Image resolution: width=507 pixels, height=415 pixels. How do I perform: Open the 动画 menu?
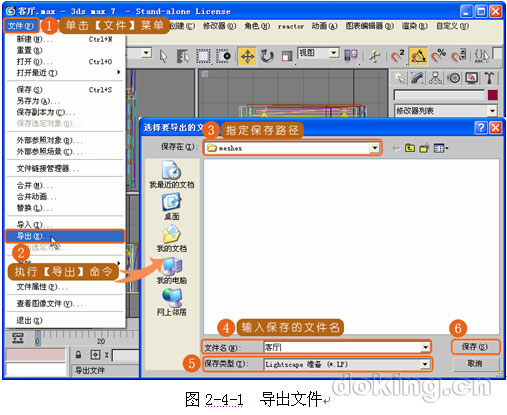click(x=324, y=26)
